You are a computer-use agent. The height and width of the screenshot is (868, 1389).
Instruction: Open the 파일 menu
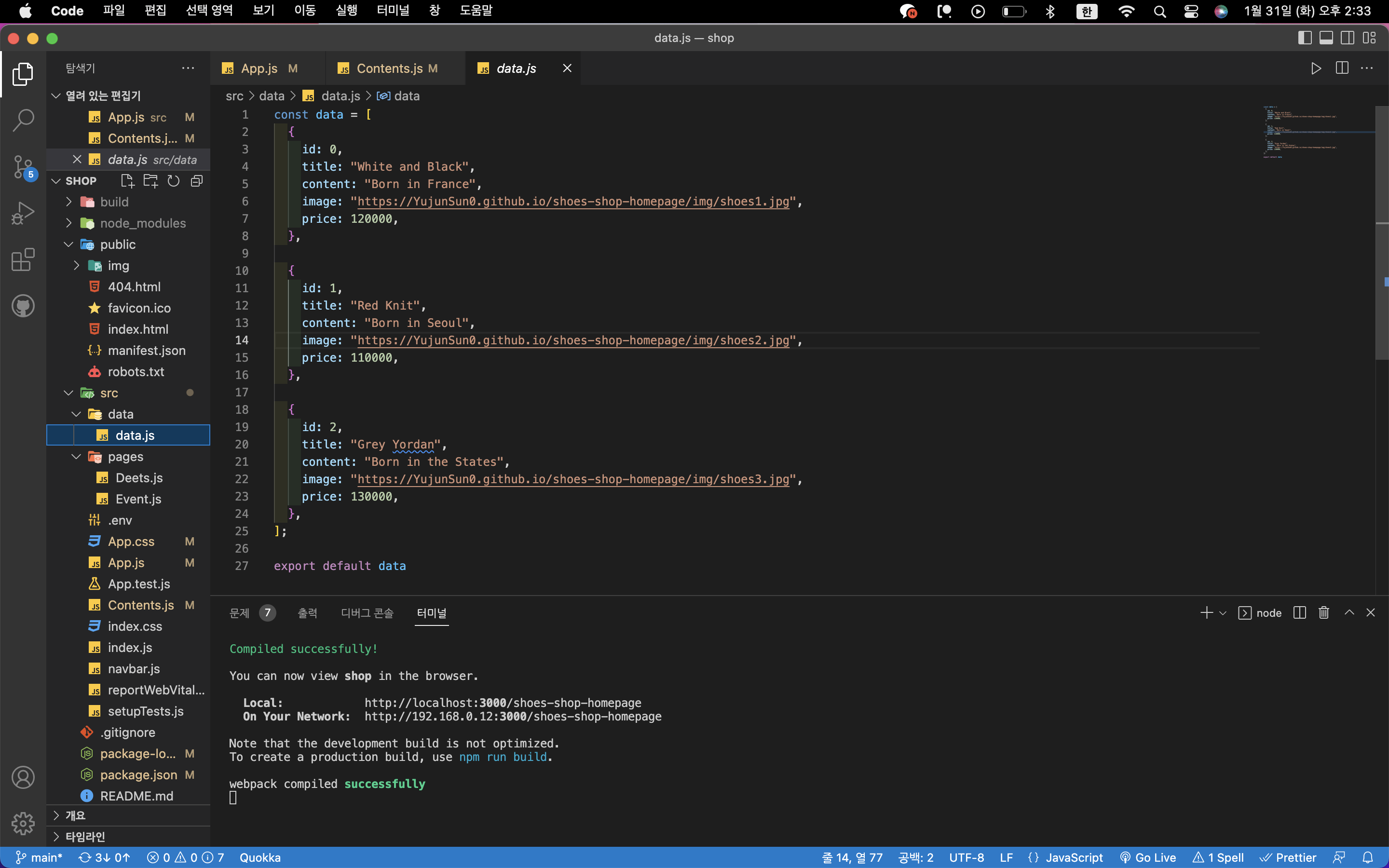[114, 10]
